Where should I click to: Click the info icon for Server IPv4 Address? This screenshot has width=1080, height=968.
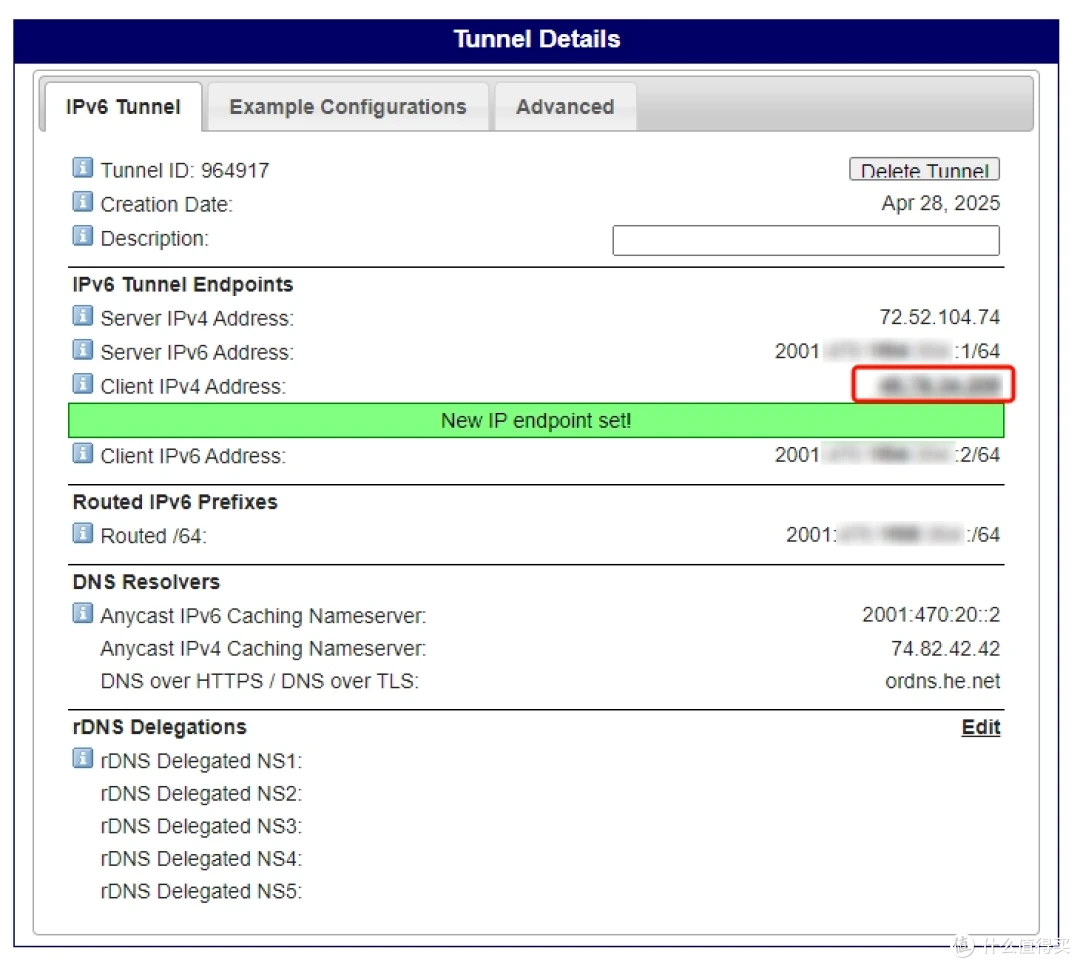coord(82,315)
